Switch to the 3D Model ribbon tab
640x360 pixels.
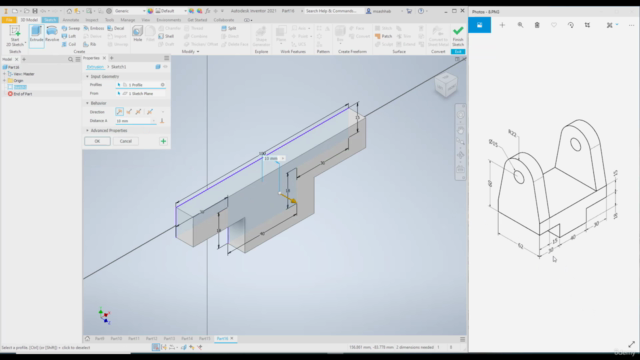tap(29, 20)
